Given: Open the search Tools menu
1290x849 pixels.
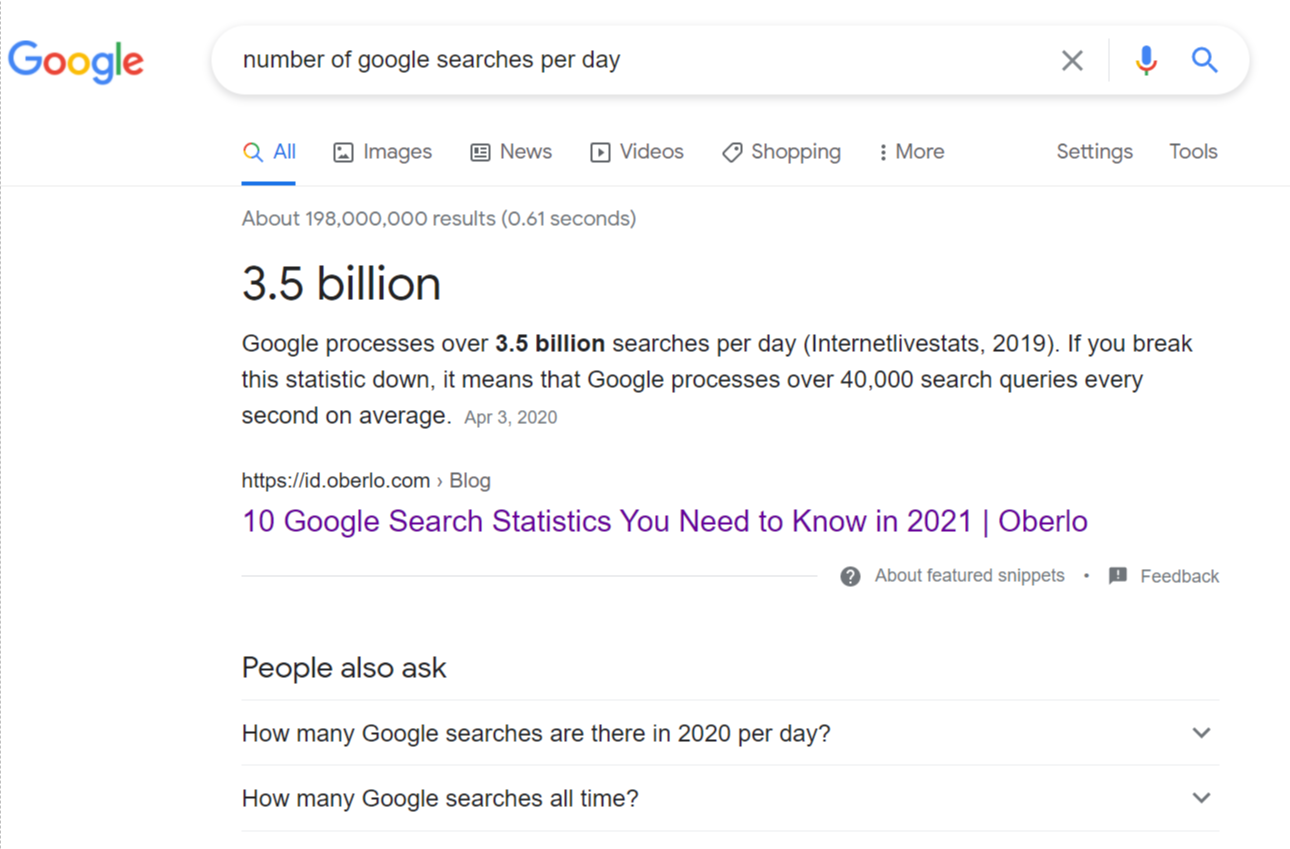Looking at the screenshot, I should point(1193,152).
